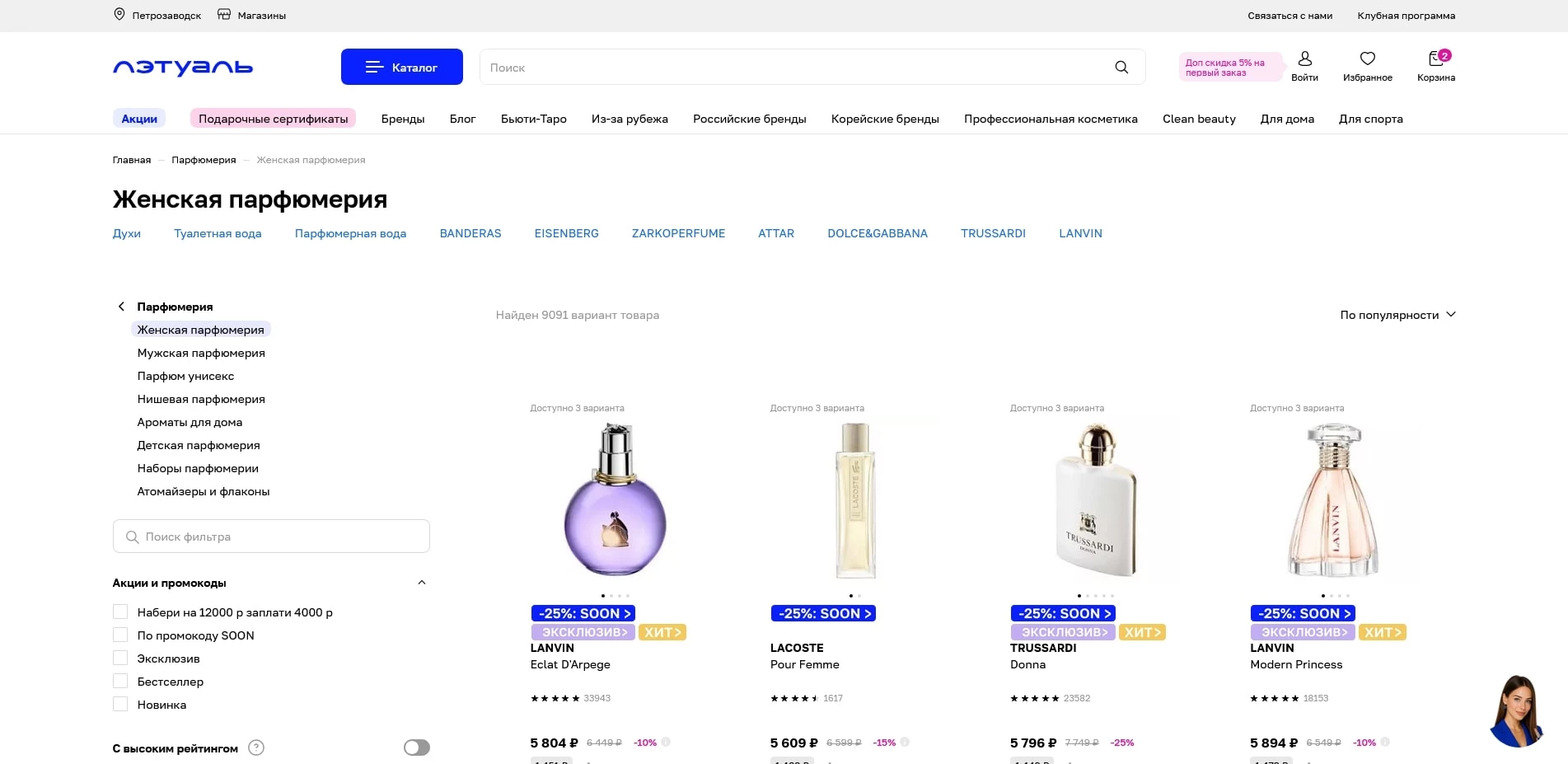The width and height of the screenshot is (1568, 764).
Task: Toggle the С высоким рейтингом switch
Action: 416,748
